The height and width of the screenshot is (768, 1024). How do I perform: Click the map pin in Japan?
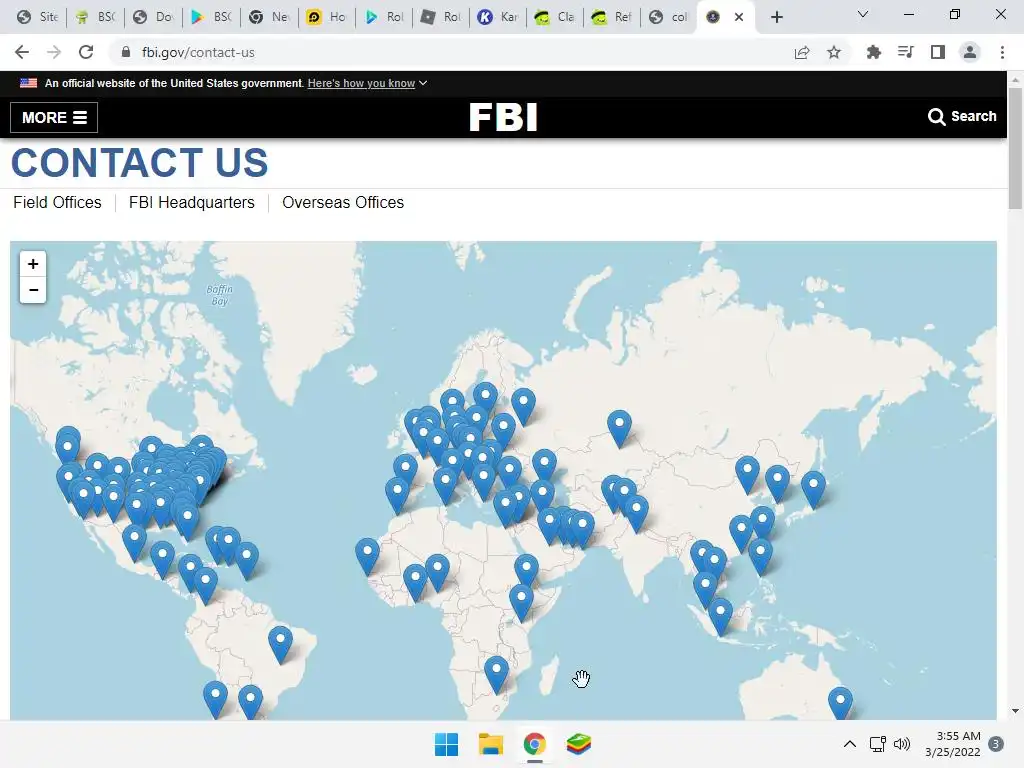click(813, 488)
